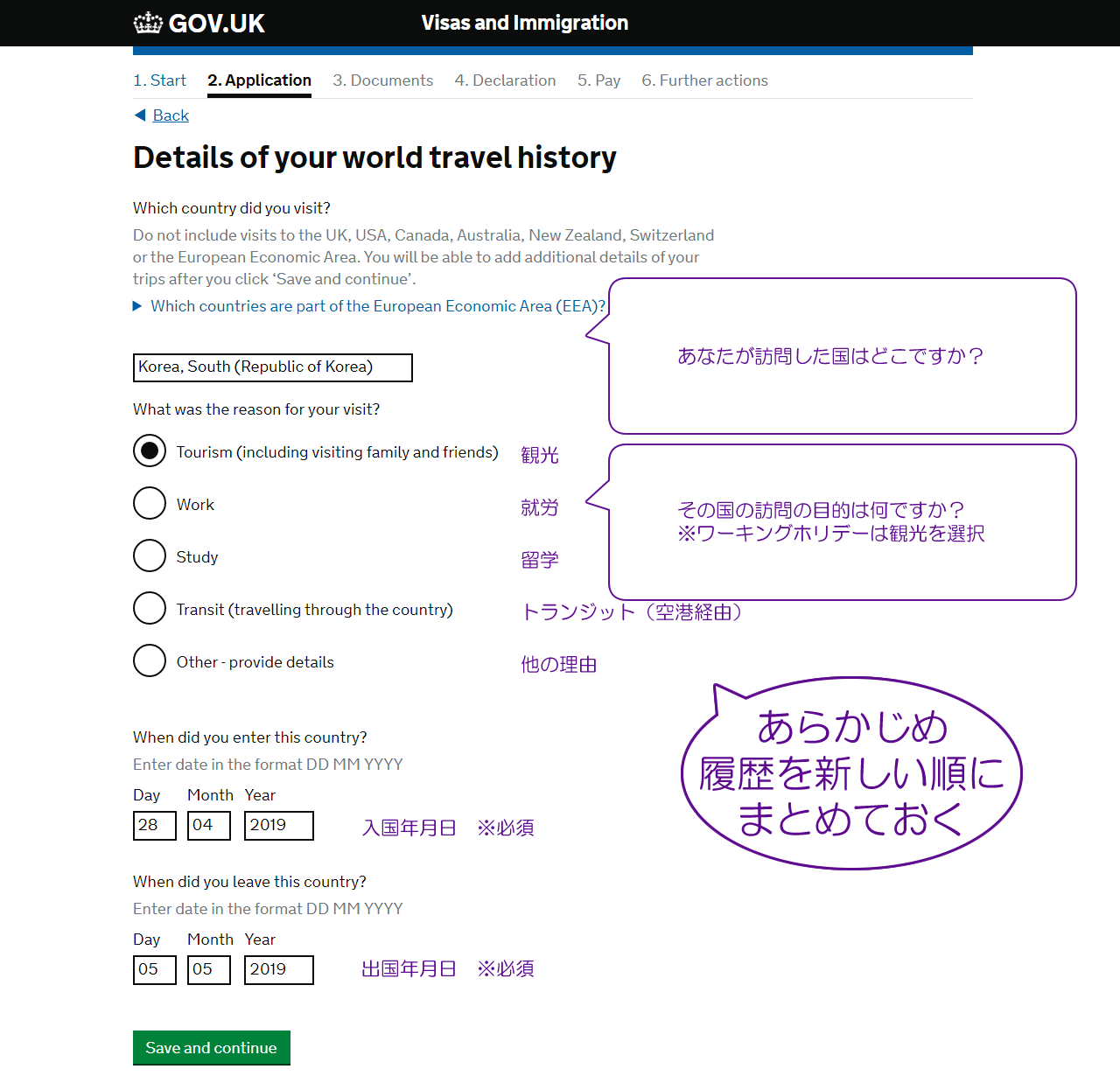Choose the Work radio button

tap(150, 503)
